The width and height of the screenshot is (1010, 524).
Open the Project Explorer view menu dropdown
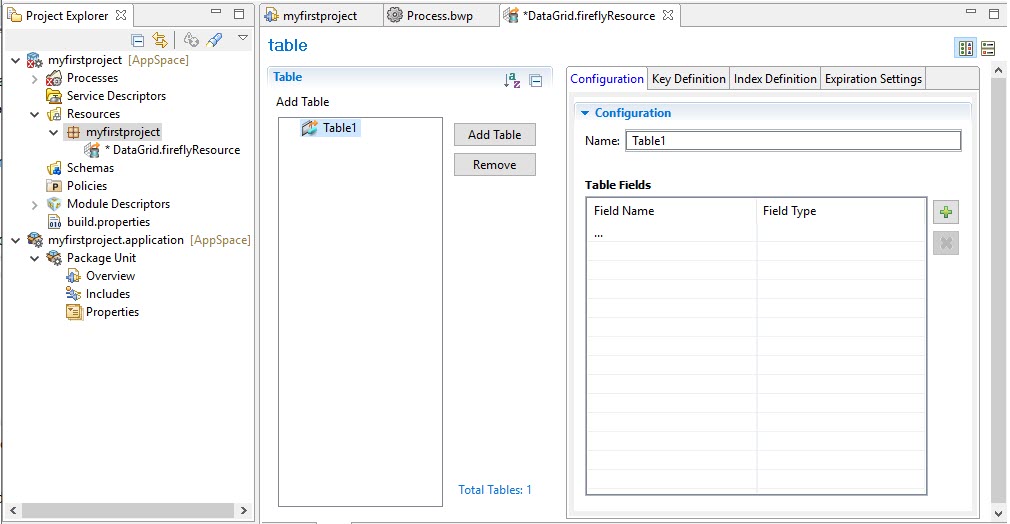coord(242,39)
